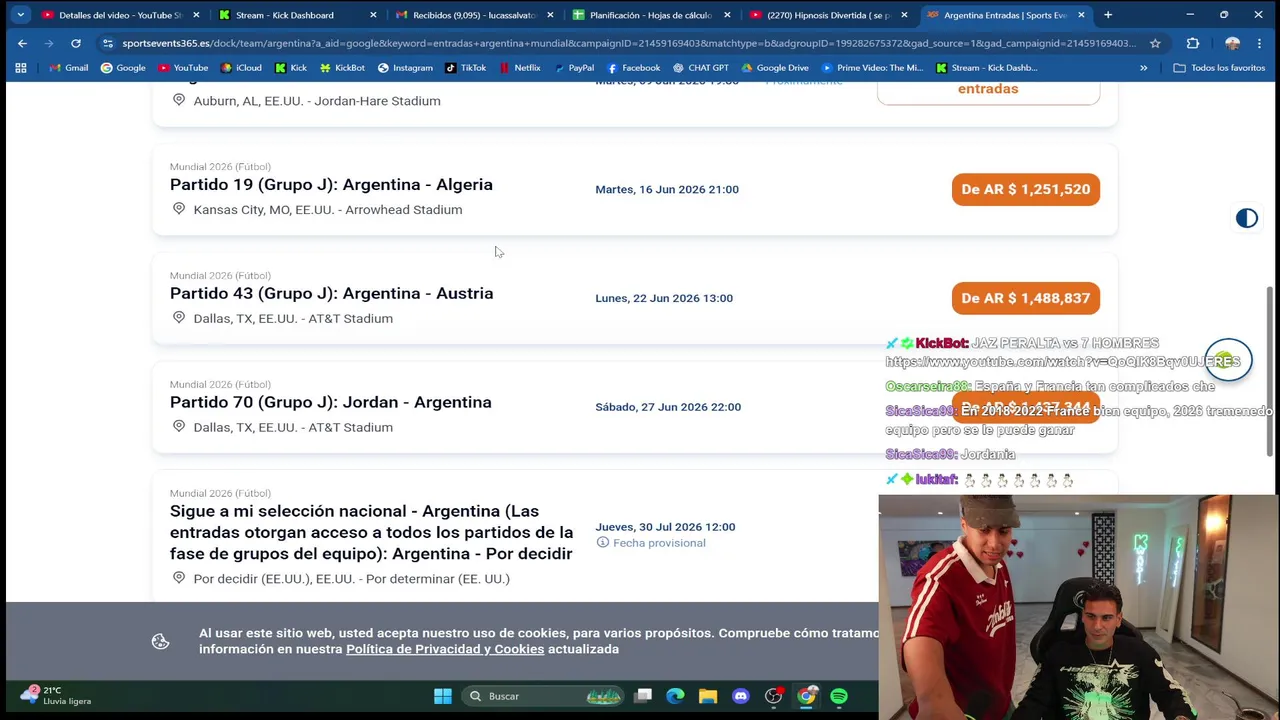Screen dimensions: 1280x720
Task: Open Discord from the taskbar
Action: pyautogui.click(x=741, y=696)
